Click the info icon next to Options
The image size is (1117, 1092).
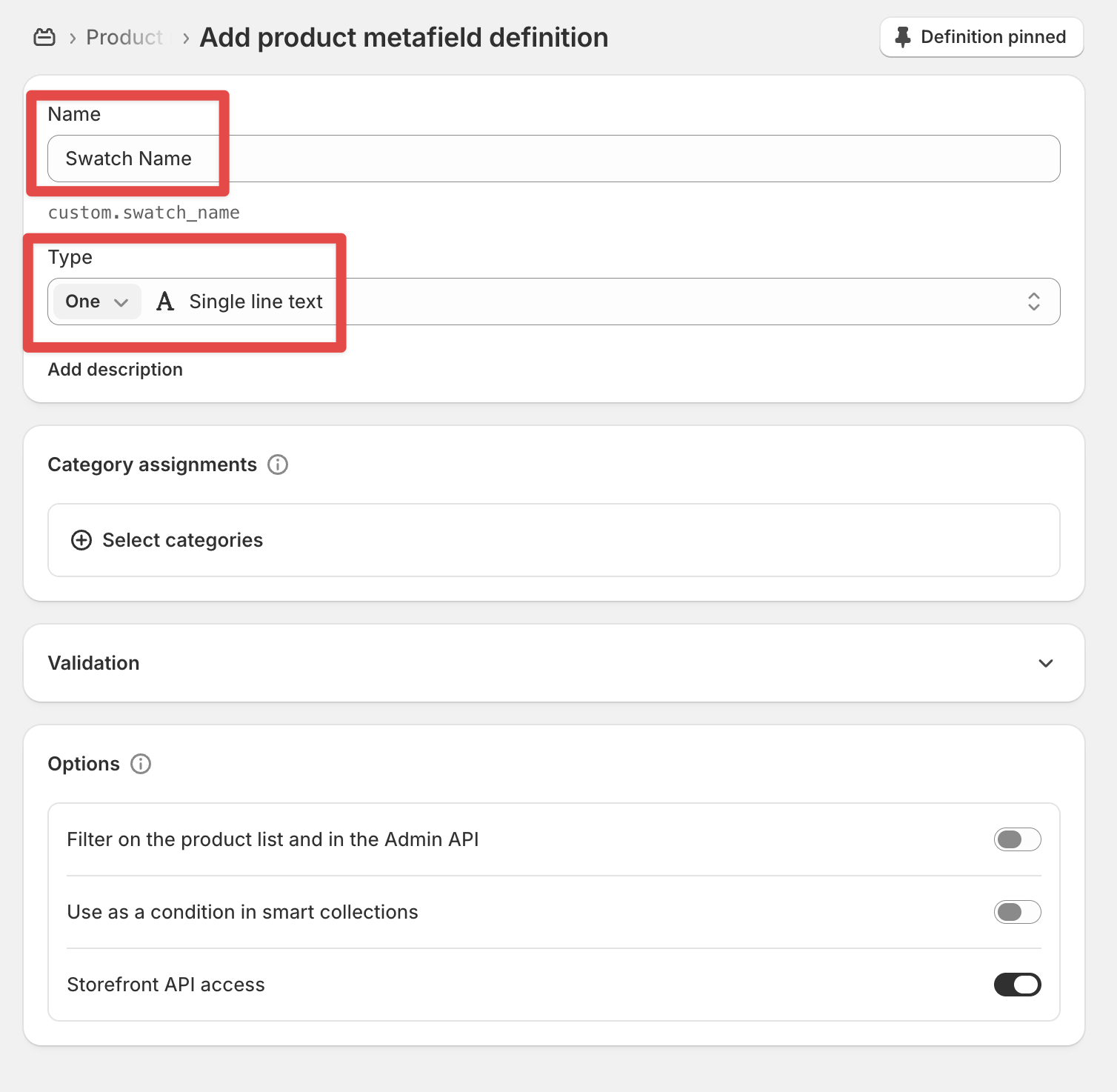tap(141, 764)
